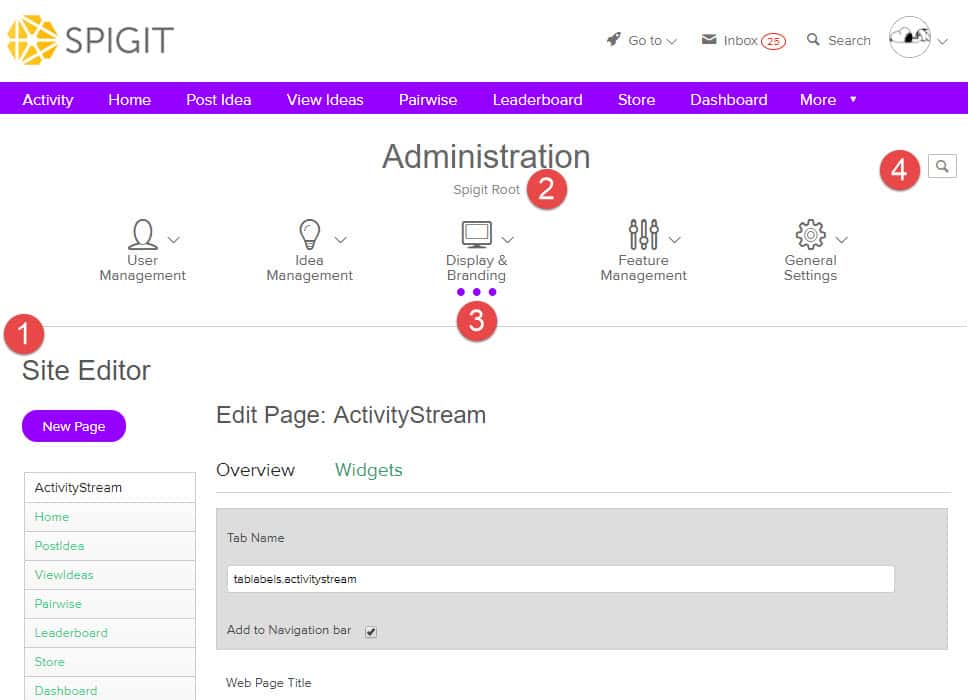Click the Add to Navigation bar label

pyautogui.click(x=289, y=630)
